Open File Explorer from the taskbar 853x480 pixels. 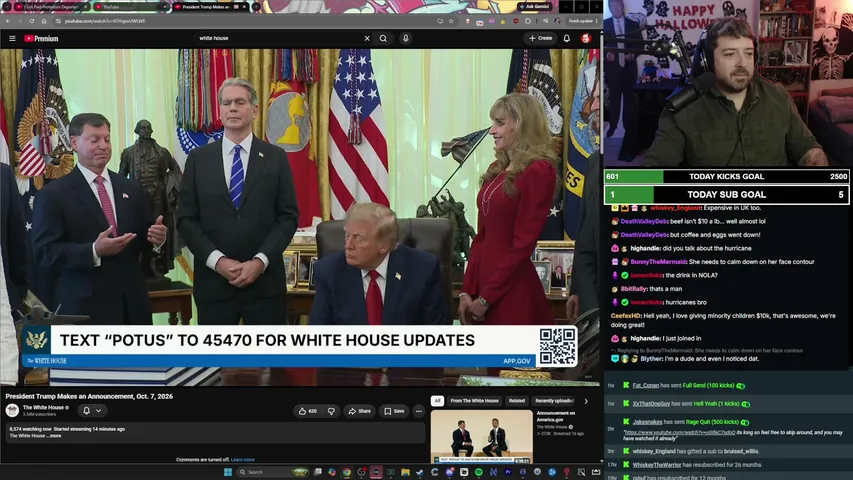(405, 472)
